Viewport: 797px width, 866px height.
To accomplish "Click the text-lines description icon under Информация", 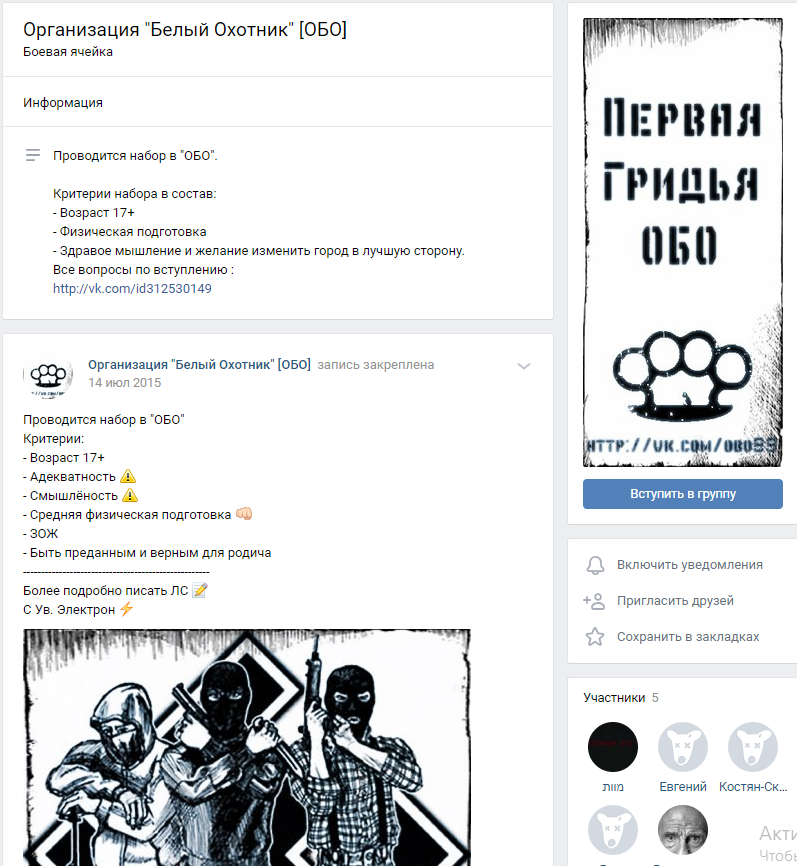I will pos(33,155).
